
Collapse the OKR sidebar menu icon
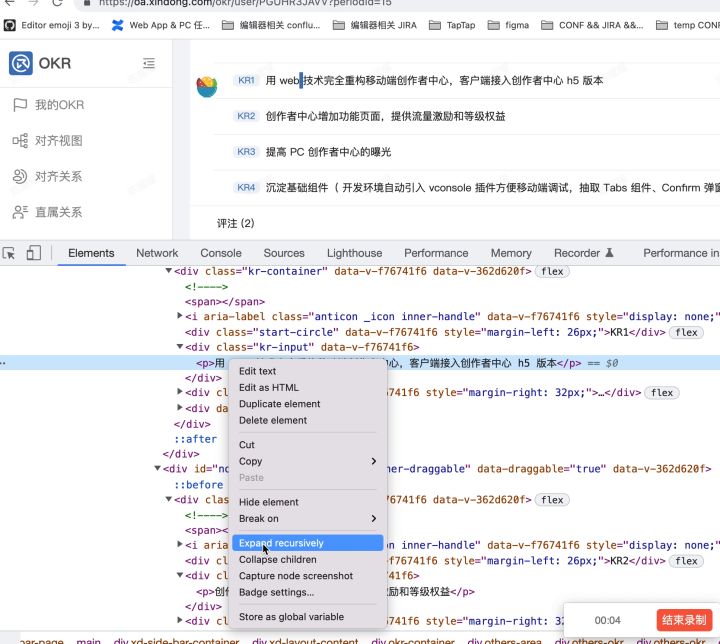point(149,63)
